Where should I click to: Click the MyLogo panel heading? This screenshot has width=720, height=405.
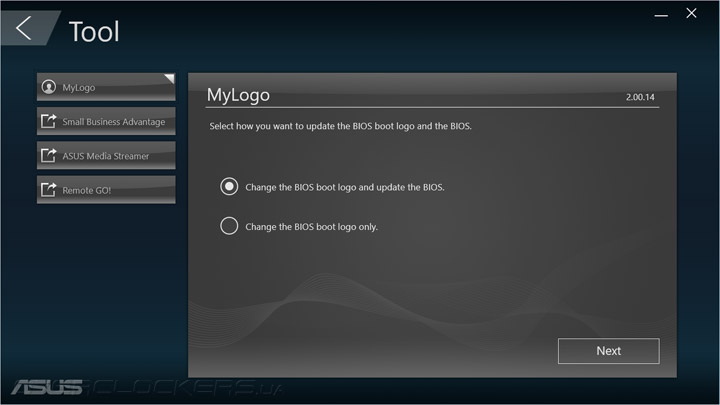(x=238, y=95)
